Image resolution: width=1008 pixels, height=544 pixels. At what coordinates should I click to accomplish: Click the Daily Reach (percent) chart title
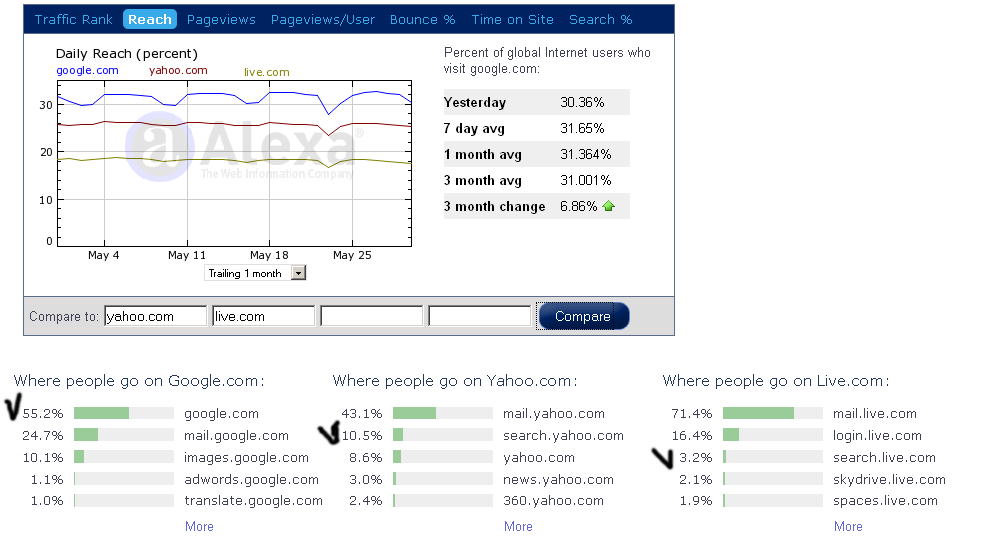pyautogui.click(x=127, y=54)
